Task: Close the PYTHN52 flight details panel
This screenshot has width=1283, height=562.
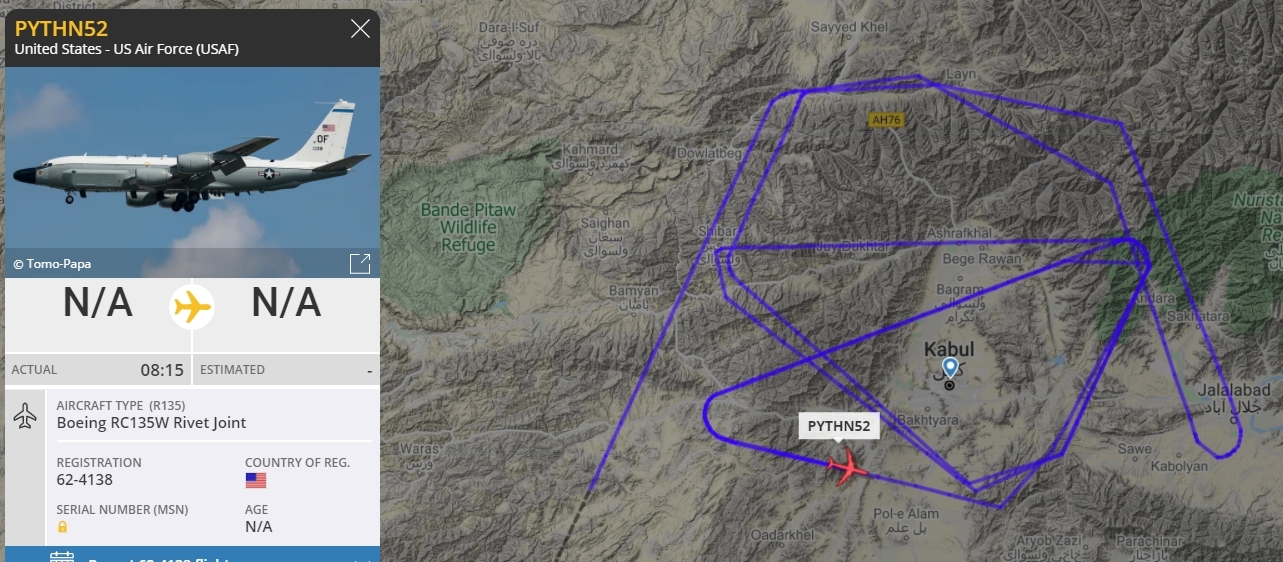Action: coord(360,28)
